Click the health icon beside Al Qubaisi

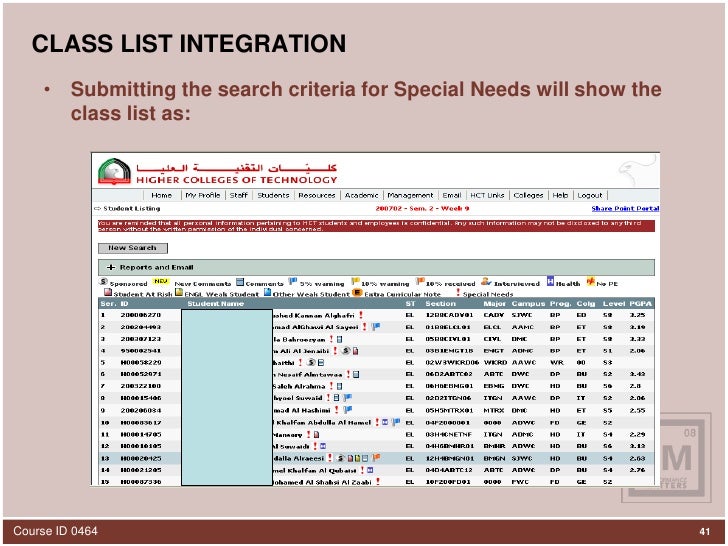click(x=370, y=470)
